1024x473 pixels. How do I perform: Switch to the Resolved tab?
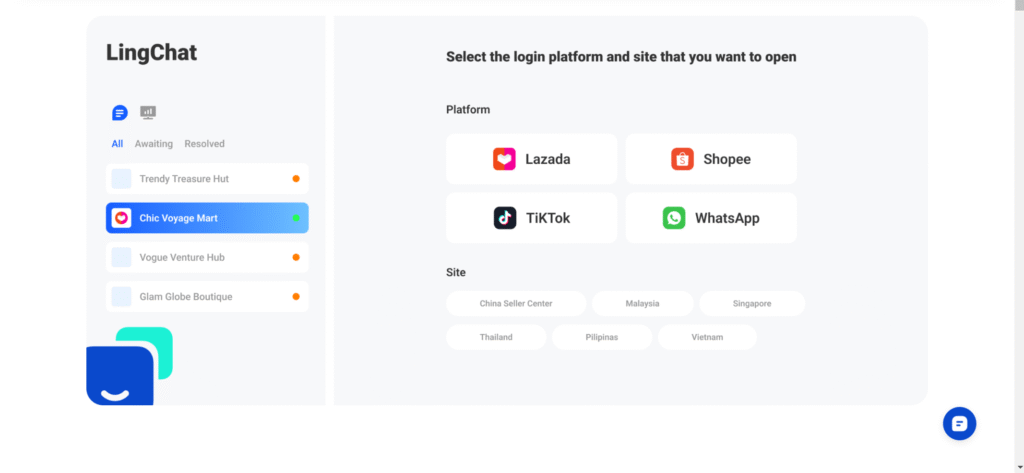204,144
